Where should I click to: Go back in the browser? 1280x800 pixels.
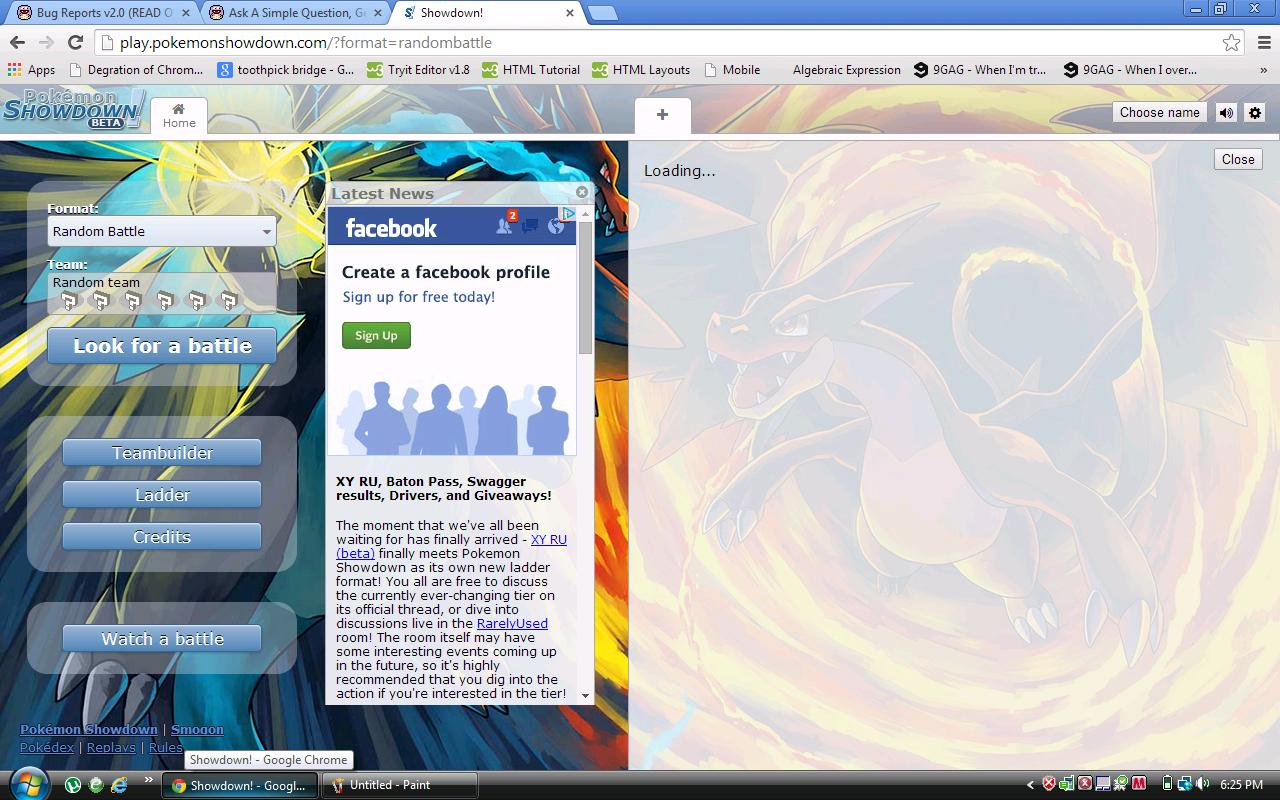pyautogui.click(x=17, y=42)
